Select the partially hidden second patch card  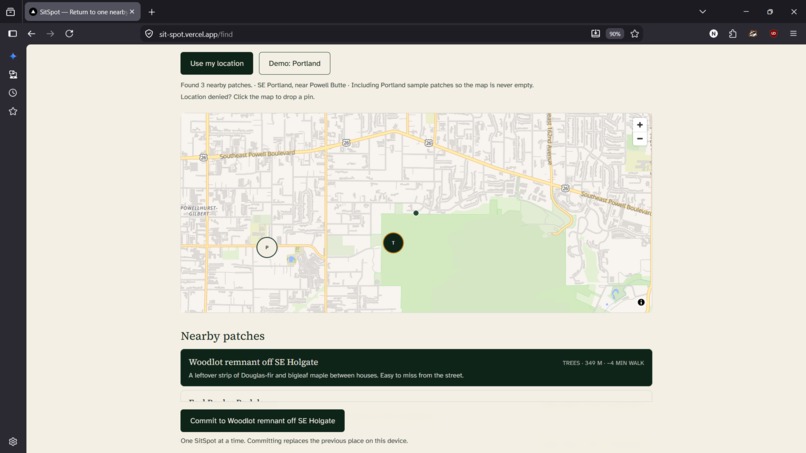416,396
